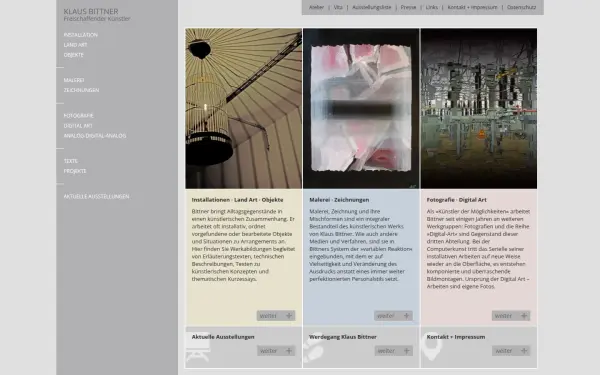Click the birdcage installation image
This screenshot has width=600, height=375.
tap(243, 108)
